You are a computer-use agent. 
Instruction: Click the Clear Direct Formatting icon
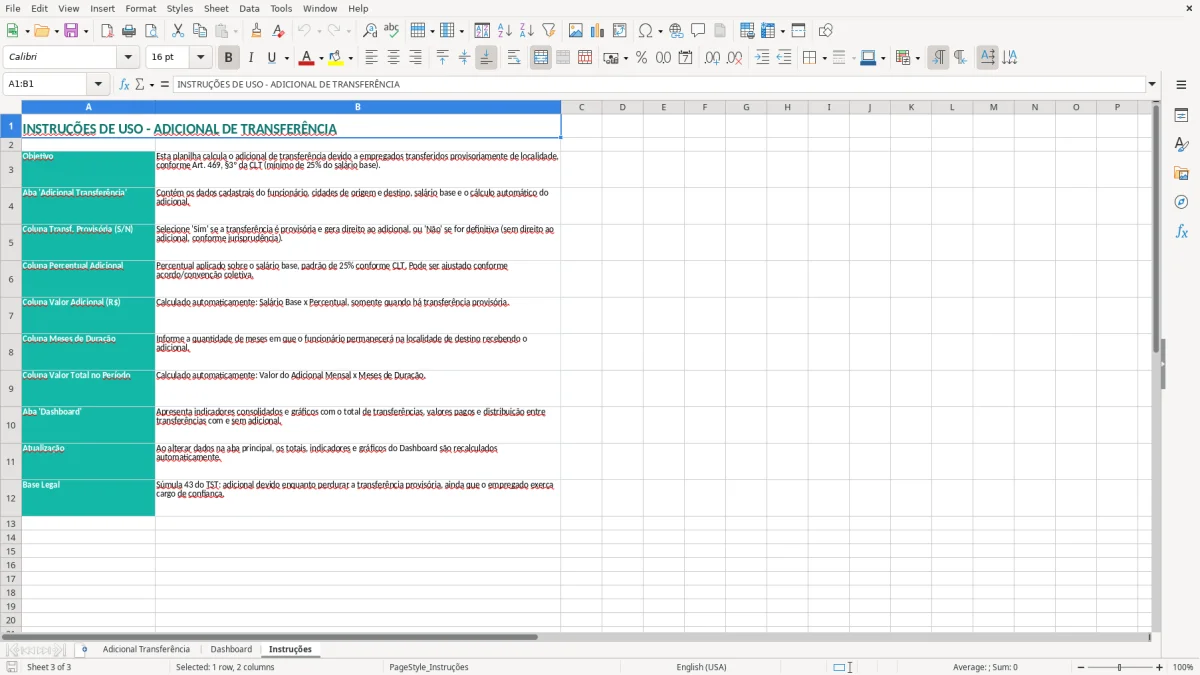coord(278,31)
